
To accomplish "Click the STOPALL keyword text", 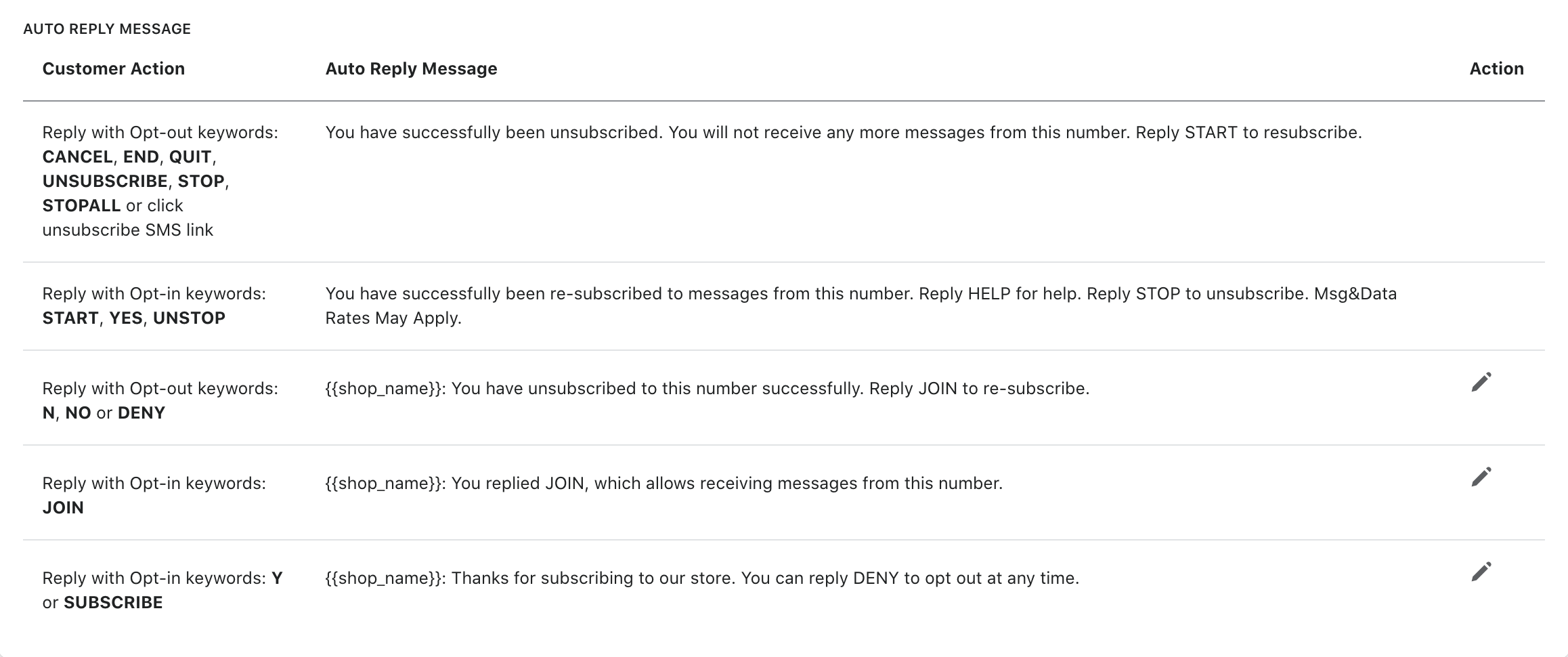I will (81, 205).
